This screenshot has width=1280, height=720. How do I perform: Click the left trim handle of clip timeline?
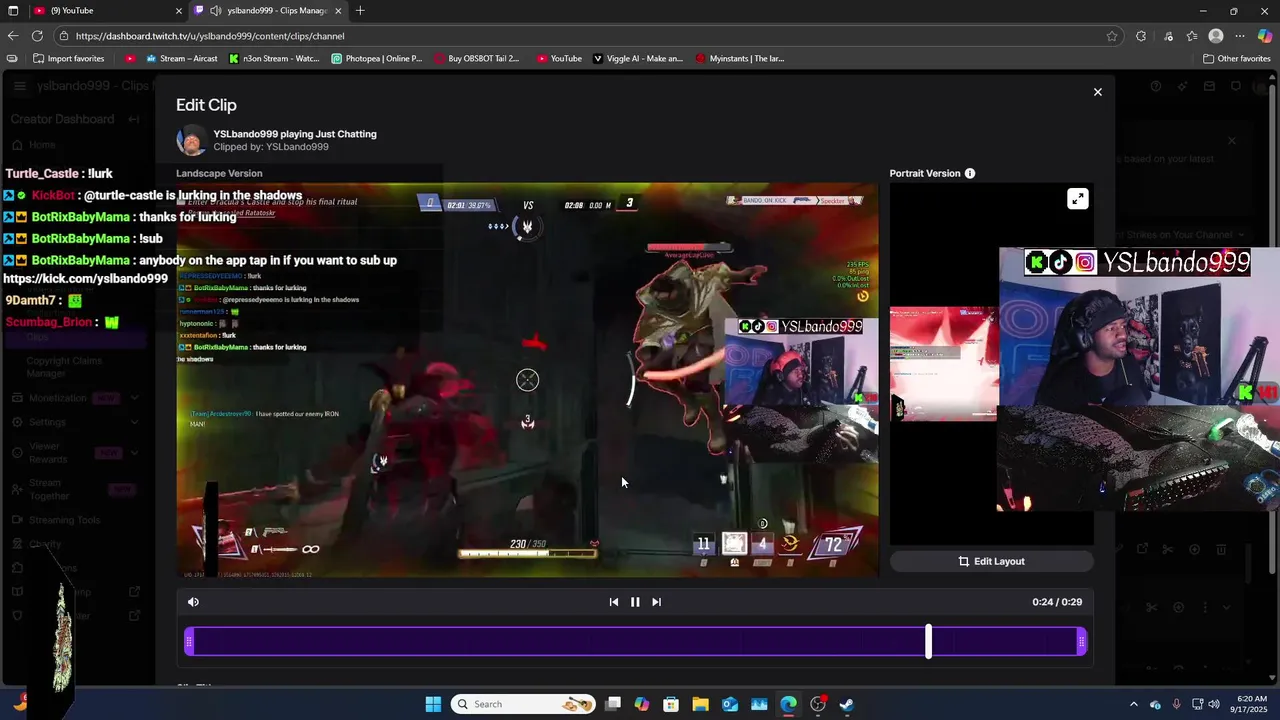189,642
